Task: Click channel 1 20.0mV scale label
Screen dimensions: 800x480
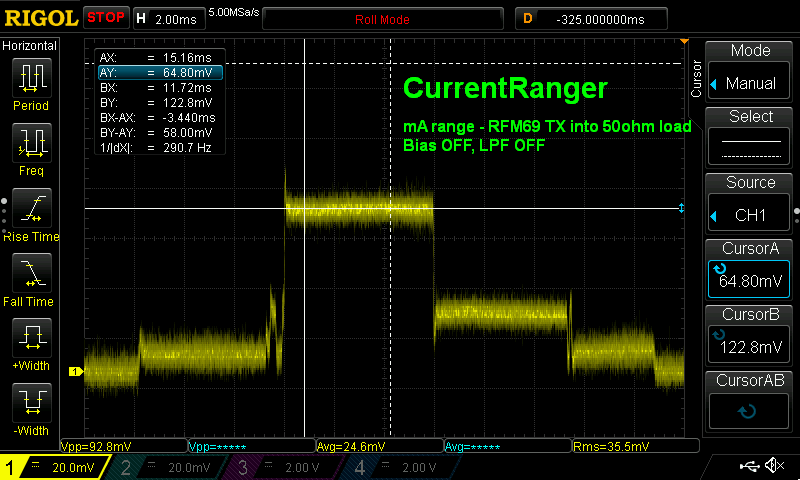Action: click(73, 467)
